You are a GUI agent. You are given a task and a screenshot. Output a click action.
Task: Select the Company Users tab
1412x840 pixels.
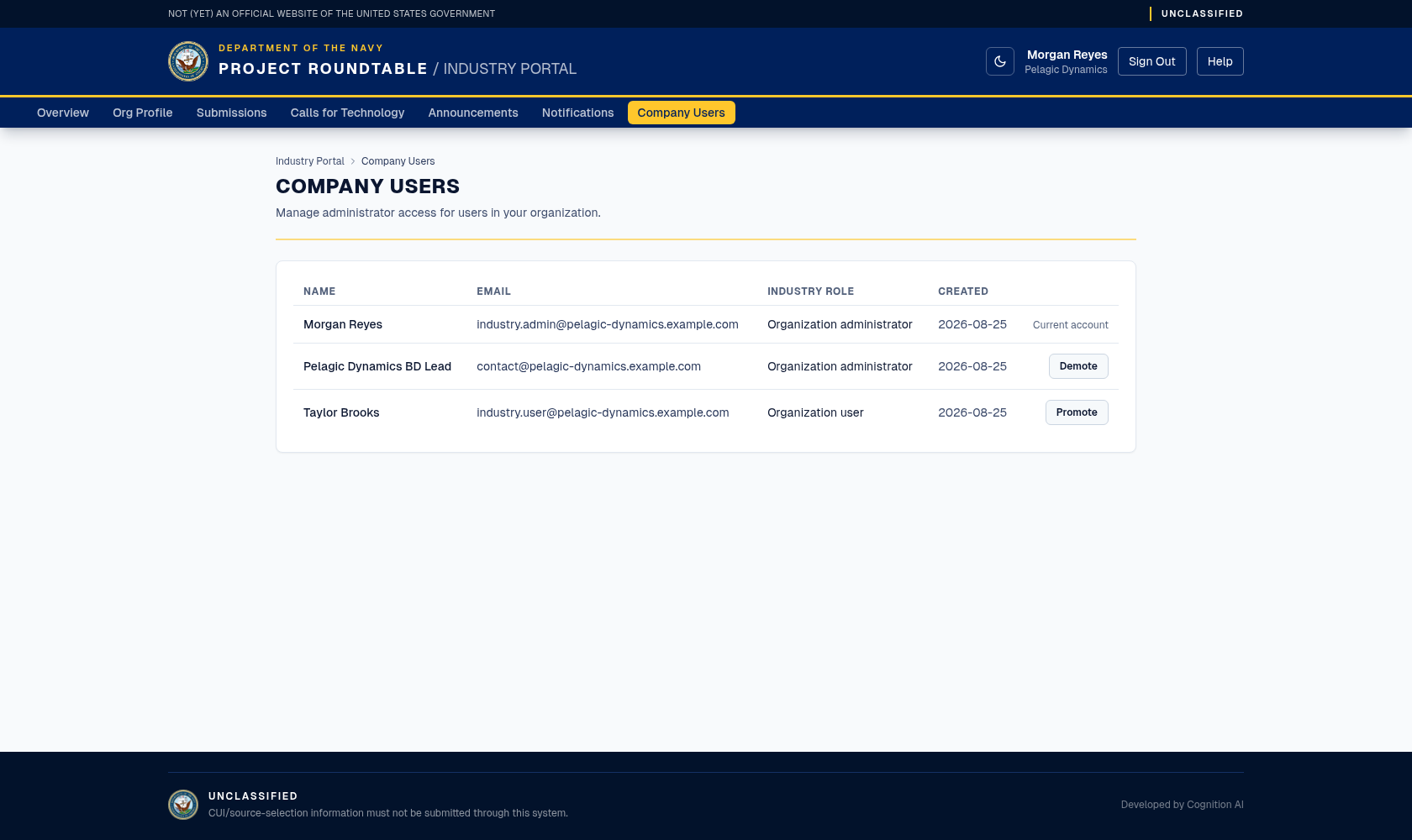(x=682, y=113)
